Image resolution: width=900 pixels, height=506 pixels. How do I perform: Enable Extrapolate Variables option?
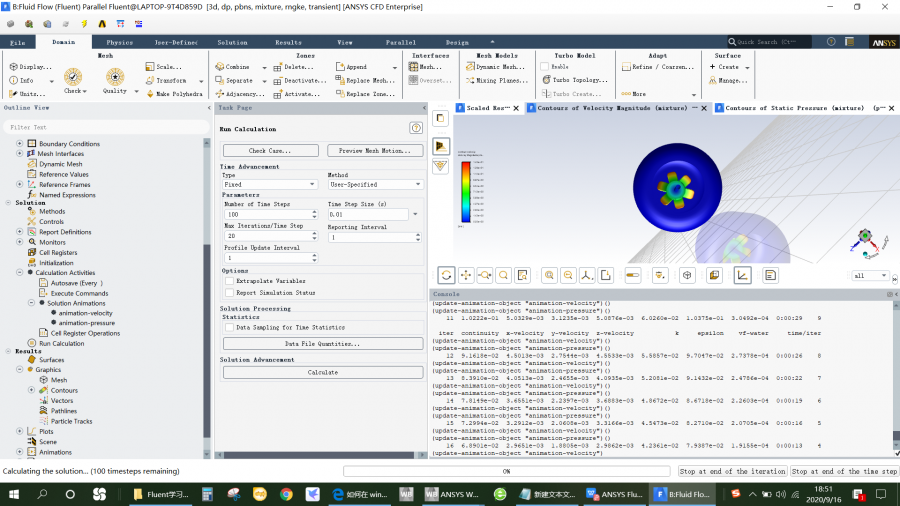(229, 281)
